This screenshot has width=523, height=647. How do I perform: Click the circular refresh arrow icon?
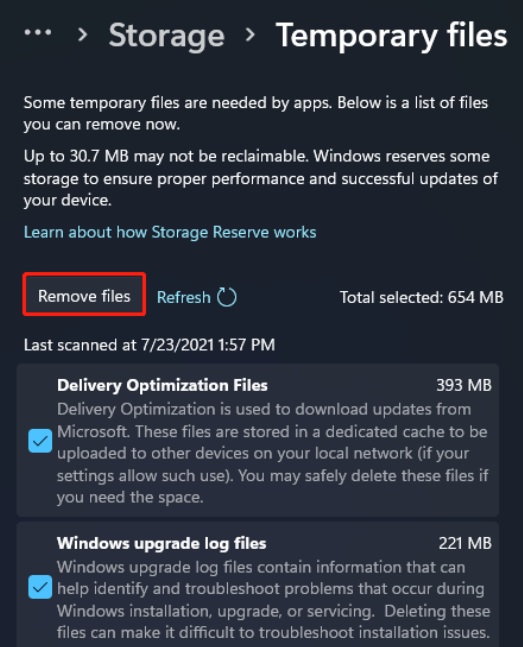click(x=227, y=297)
